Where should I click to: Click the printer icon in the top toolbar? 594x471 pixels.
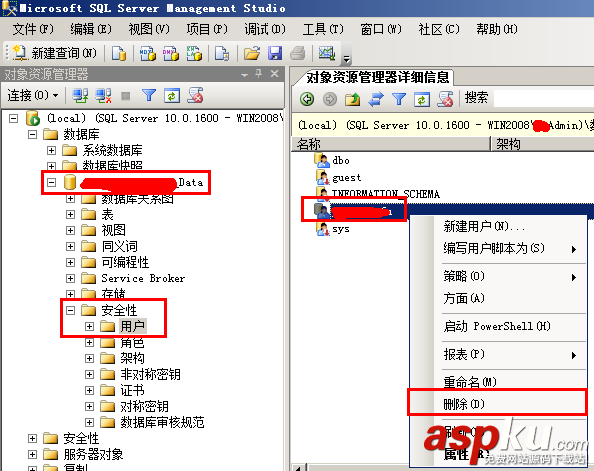coord(298,53)
